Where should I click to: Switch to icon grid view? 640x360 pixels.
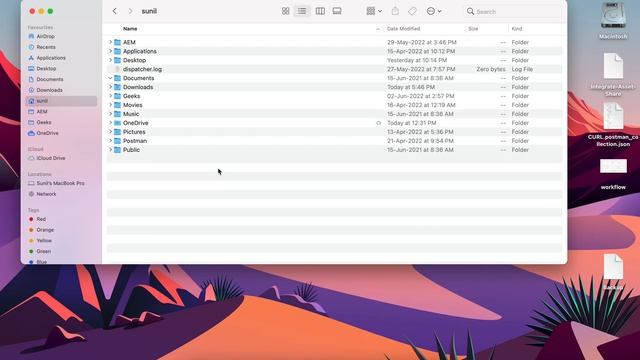[x=286, y=11]
